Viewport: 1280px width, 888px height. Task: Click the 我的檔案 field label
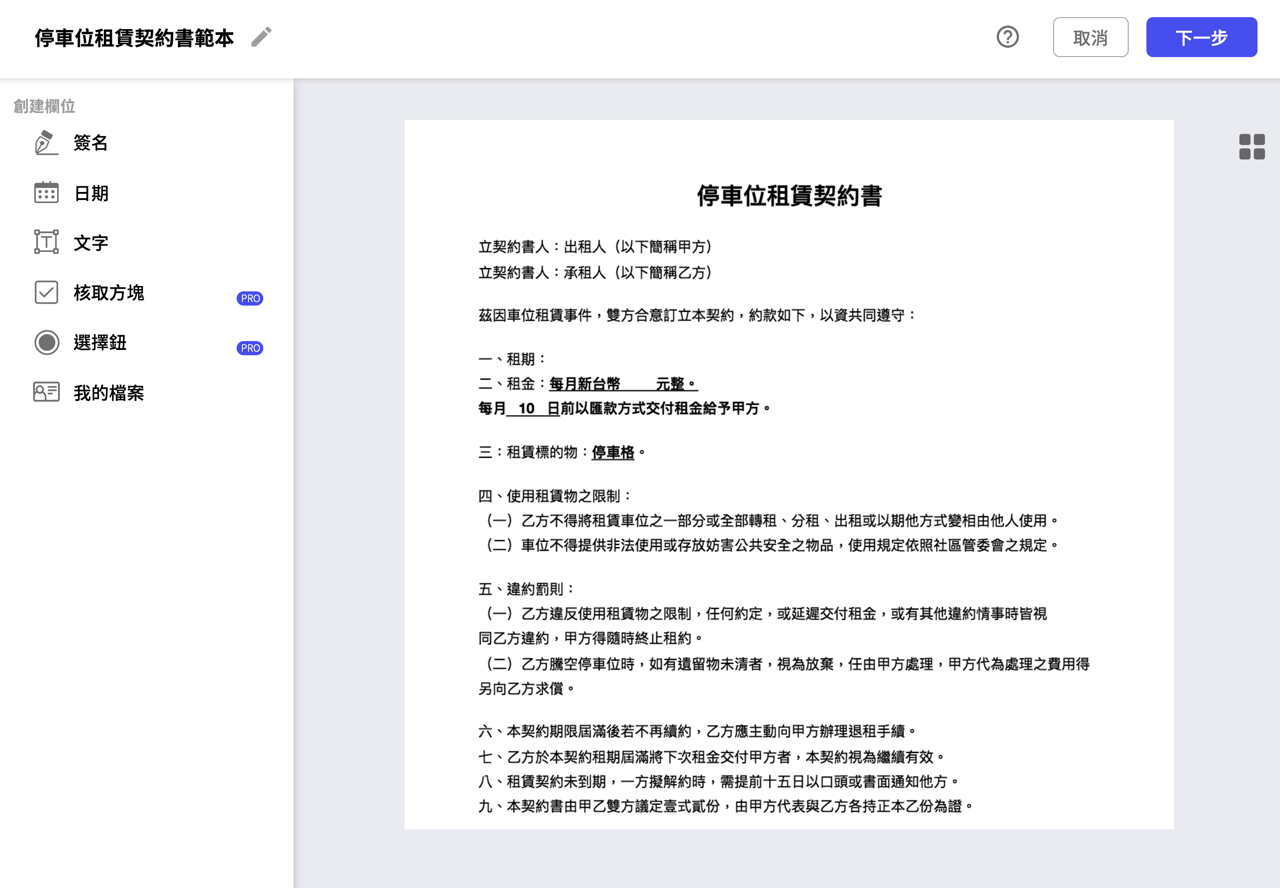109,393
